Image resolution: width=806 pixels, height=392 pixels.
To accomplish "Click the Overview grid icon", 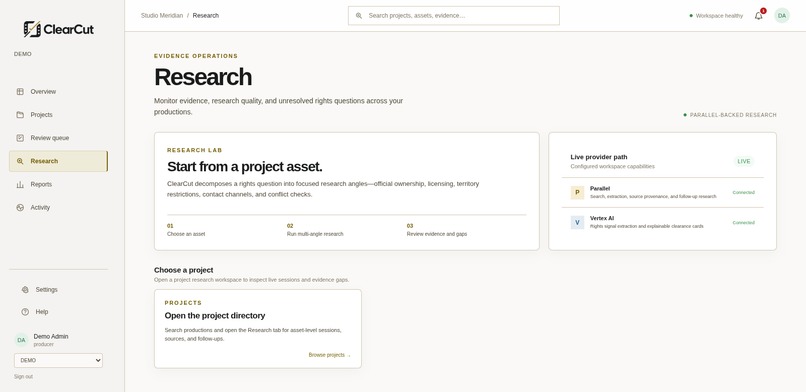I will tap(20, 91).
